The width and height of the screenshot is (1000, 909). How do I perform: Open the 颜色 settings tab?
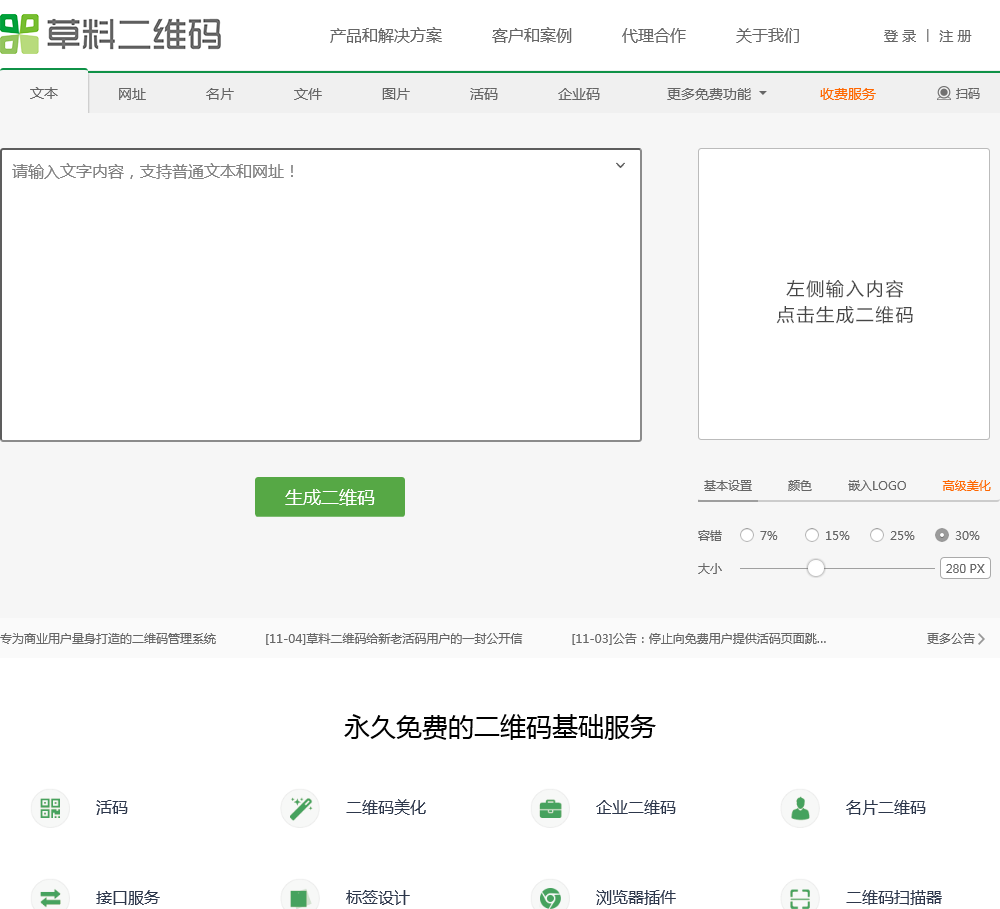(799, 486)
